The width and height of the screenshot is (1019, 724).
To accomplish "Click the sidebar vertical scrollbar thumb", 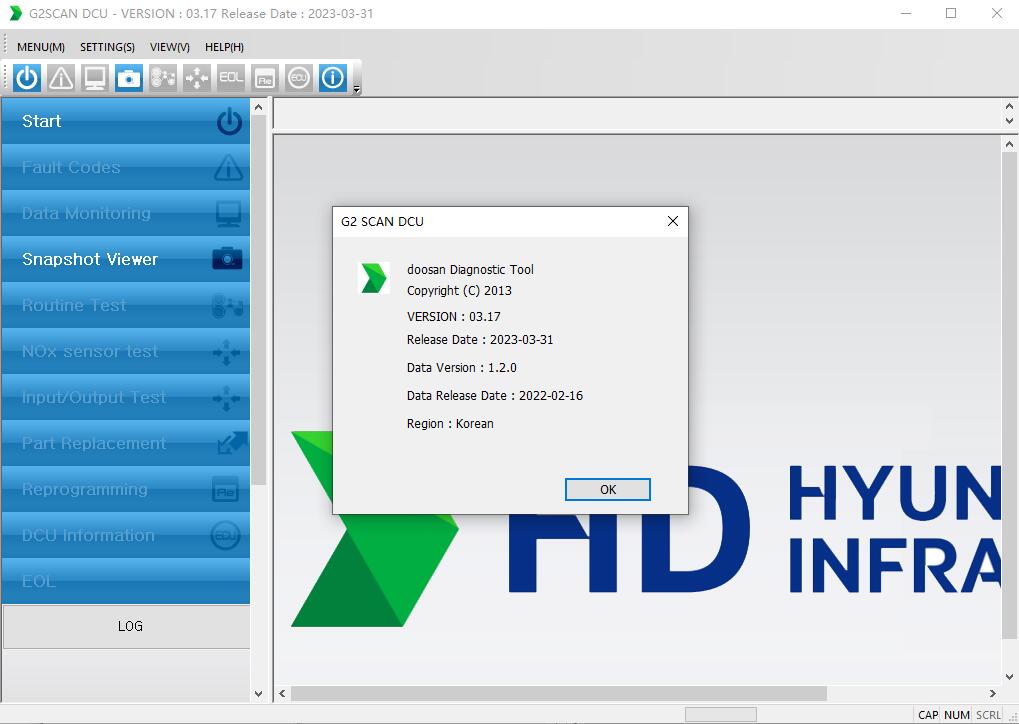I will tap(259, 300).
